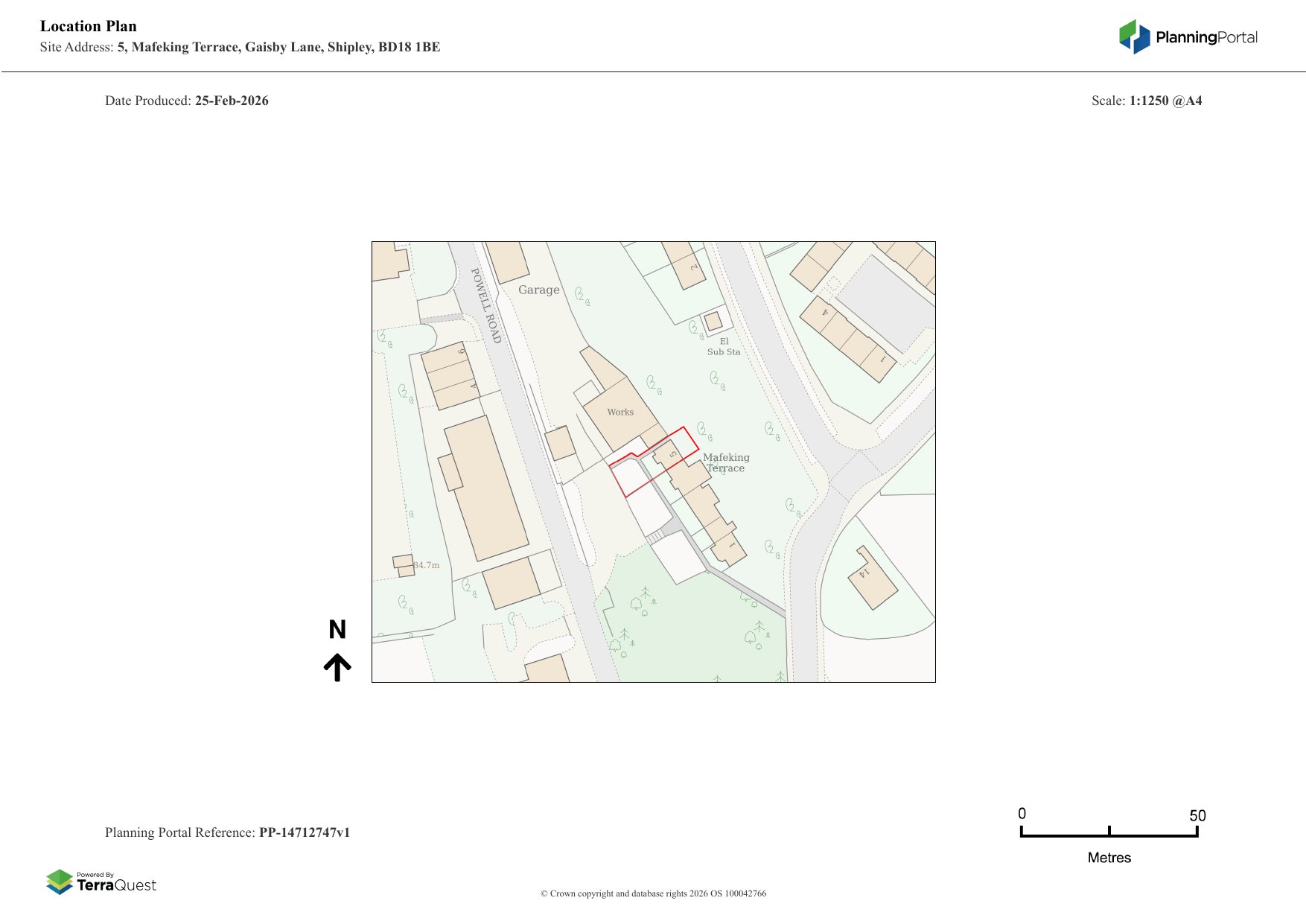
Task: Click the Metres label under the scale bar
Action: point(1109,858)
